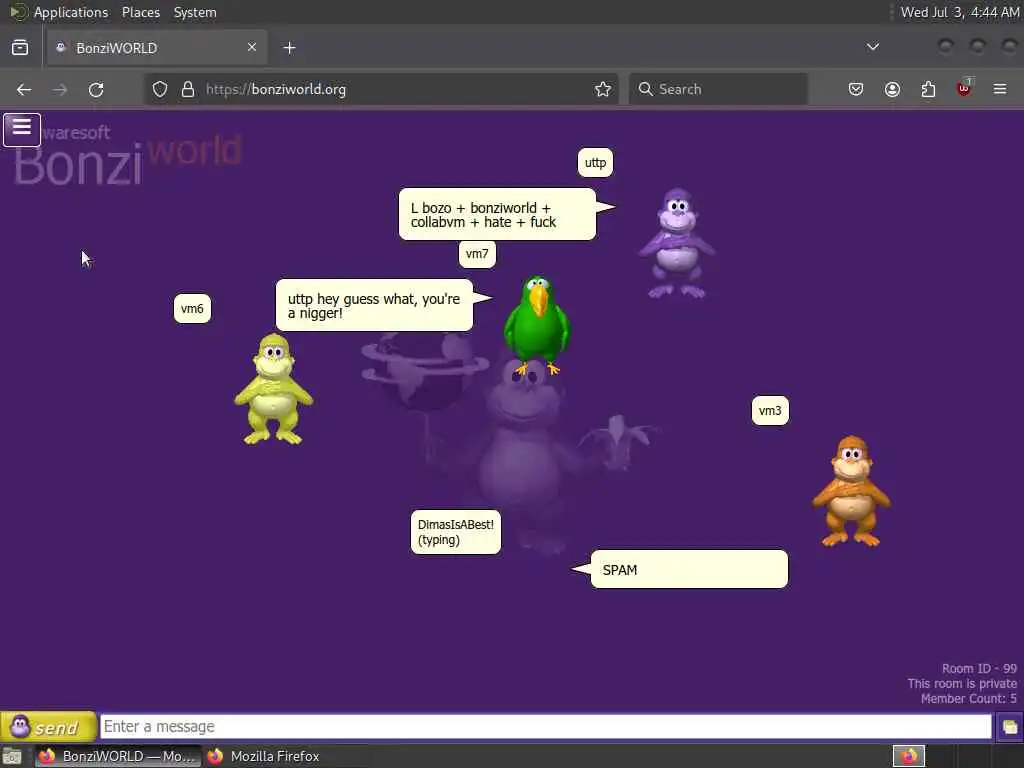1024x768 pixels.
Task: Click the green parrot vm7 character
Action: click(537, 325)
